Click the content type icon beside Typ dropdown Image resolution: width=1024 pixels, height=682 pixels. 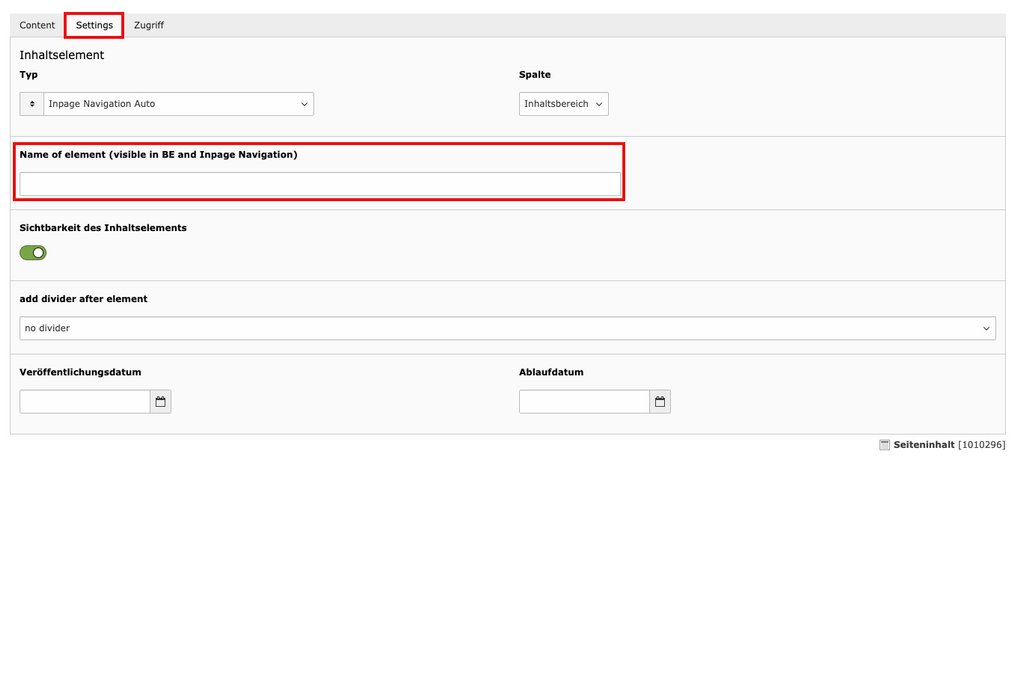(x=32, y=104)
